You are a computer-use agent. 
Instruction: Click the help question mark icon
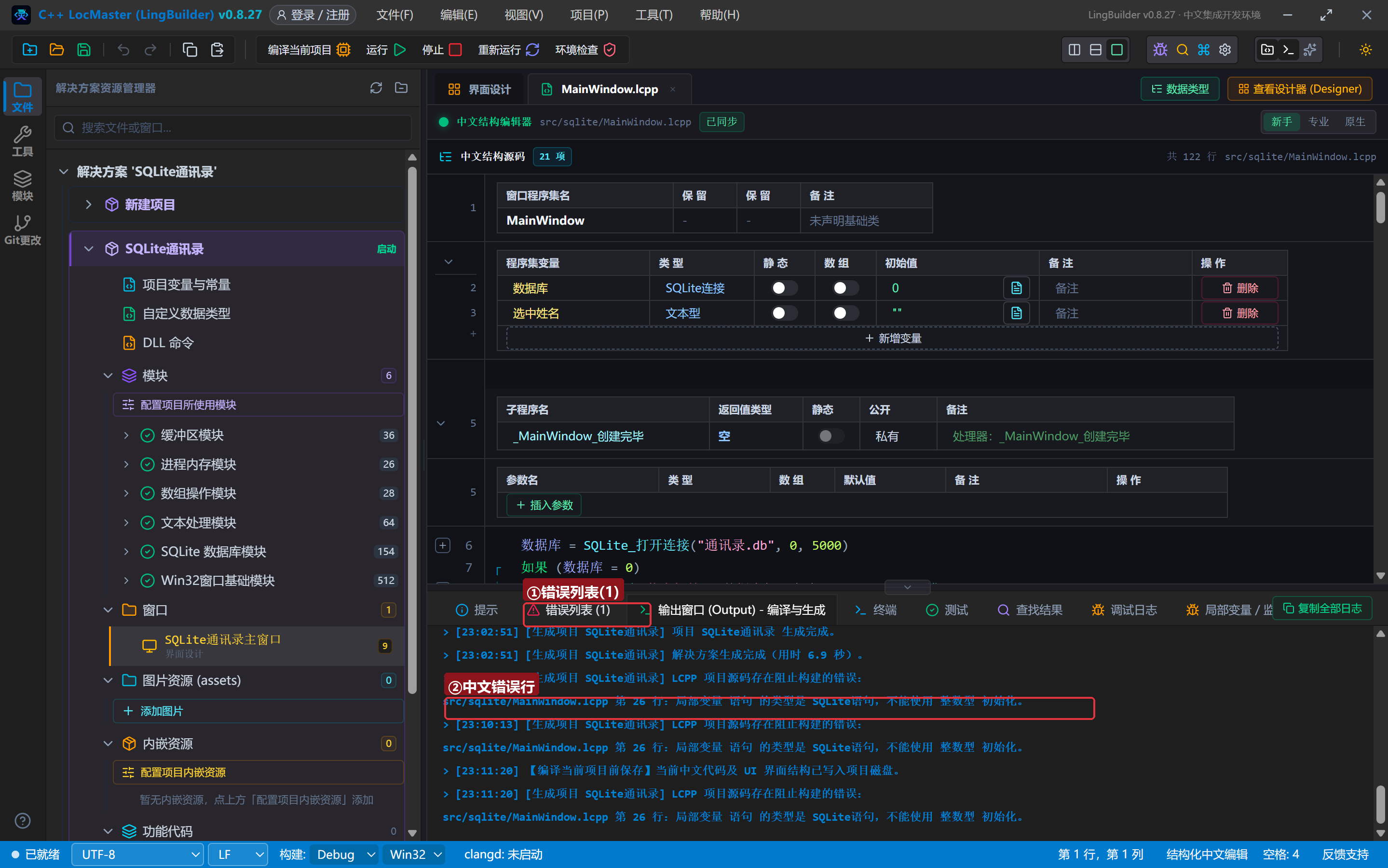point(22,821)
